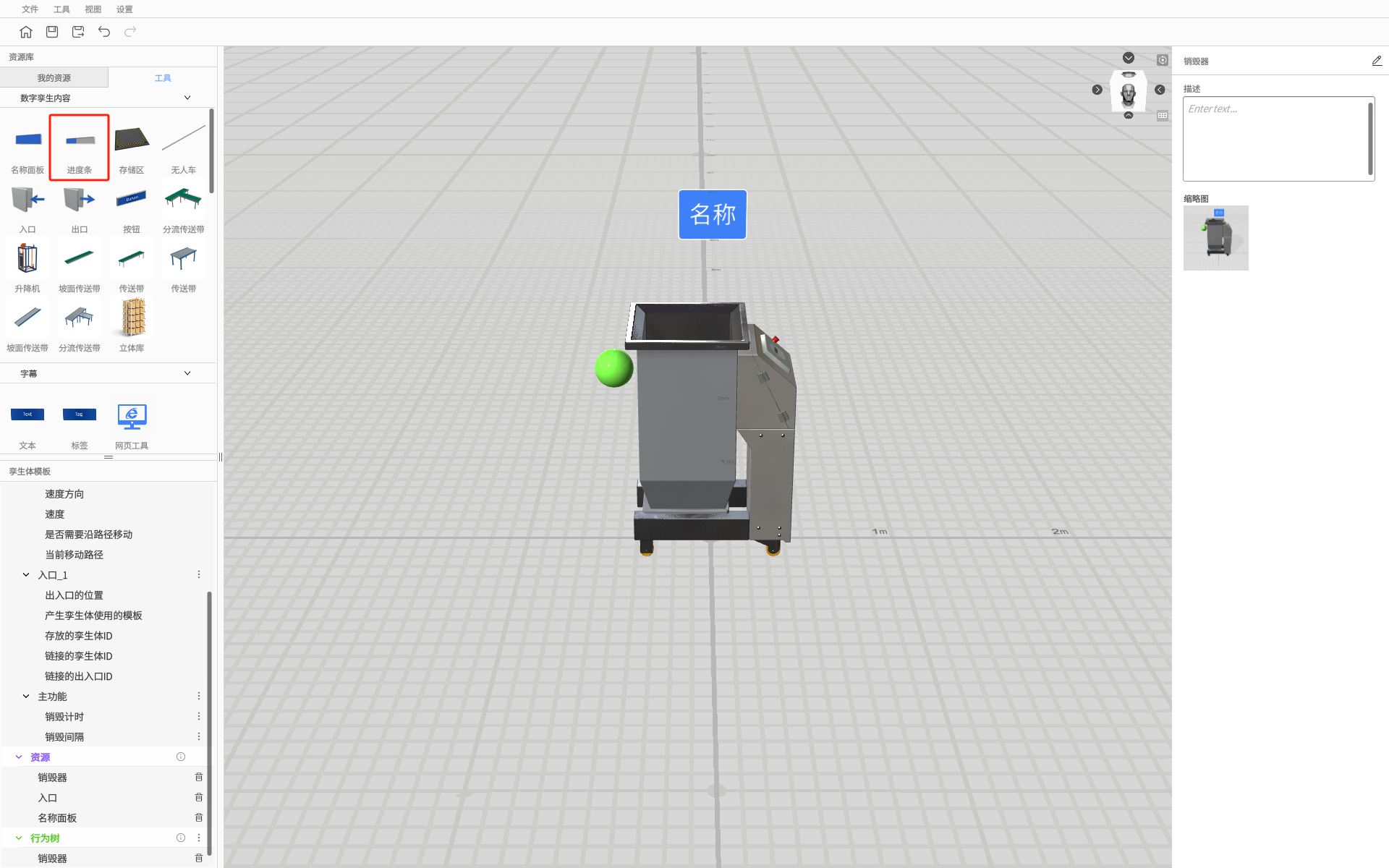Click the 销毁计时 tree entry
This screenshot has height=868, width=1389.
point(64,717)
